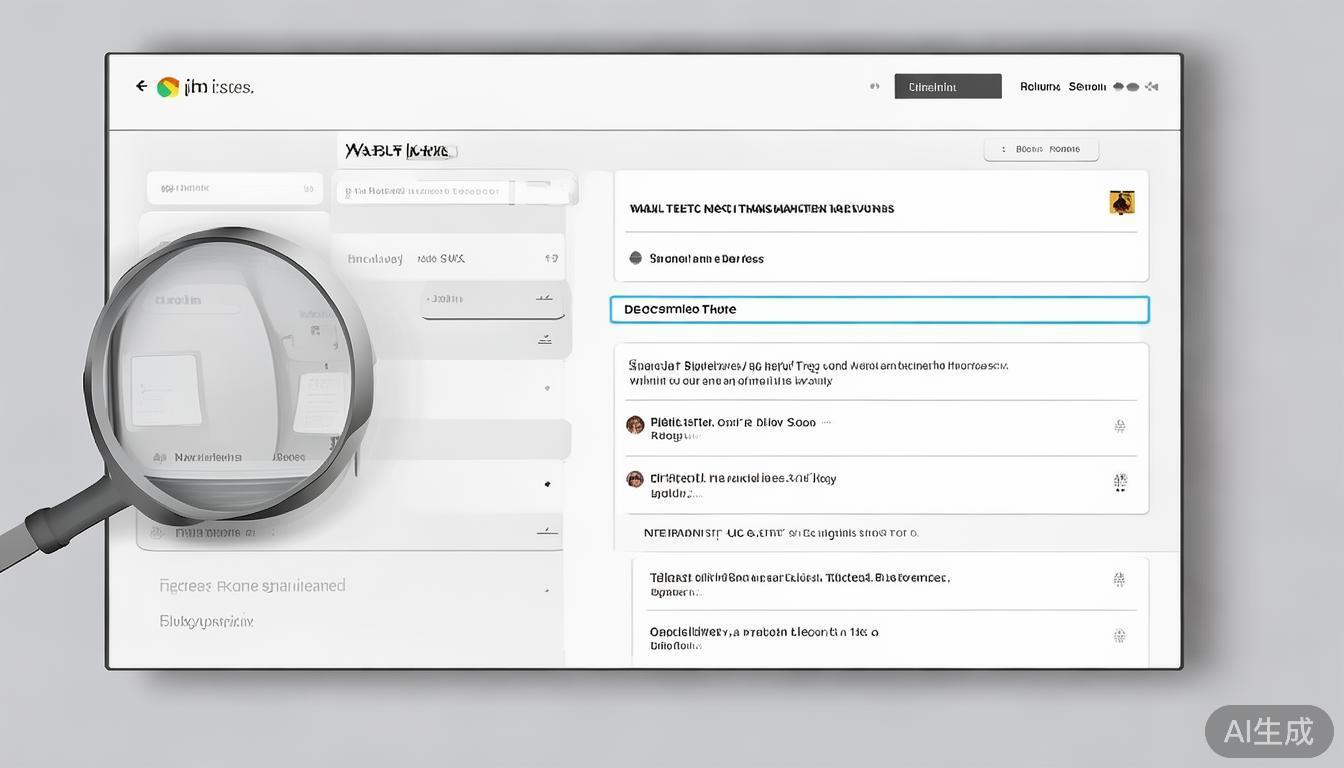1344x768 pixels.
Task: Toggle the double-dot switch in header
Action: coord(1125,87)
